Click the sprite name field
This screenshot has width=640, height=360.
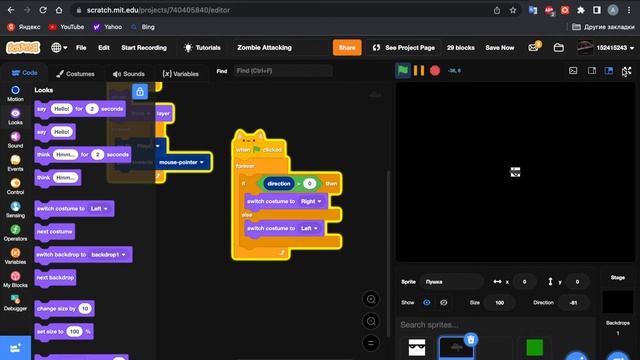[451, 282]
